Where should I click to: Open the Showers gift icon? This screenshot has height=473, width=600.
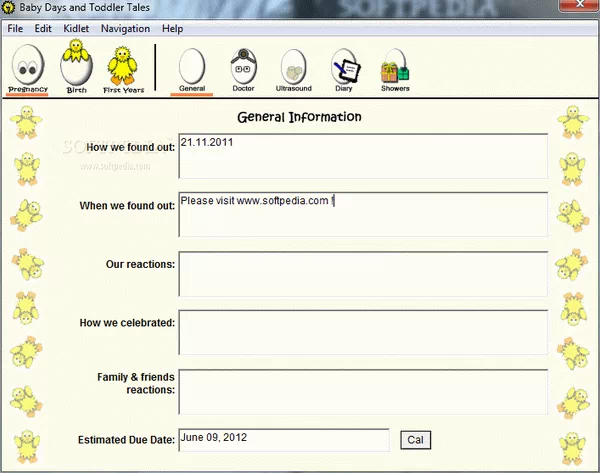[395, 67]
